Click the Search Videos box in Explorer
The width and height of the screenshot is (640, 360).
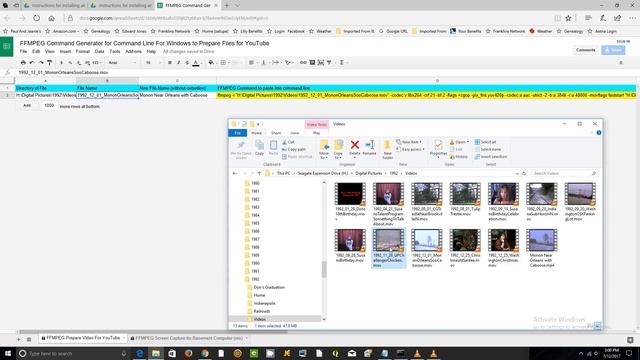(x=564, y=173)
